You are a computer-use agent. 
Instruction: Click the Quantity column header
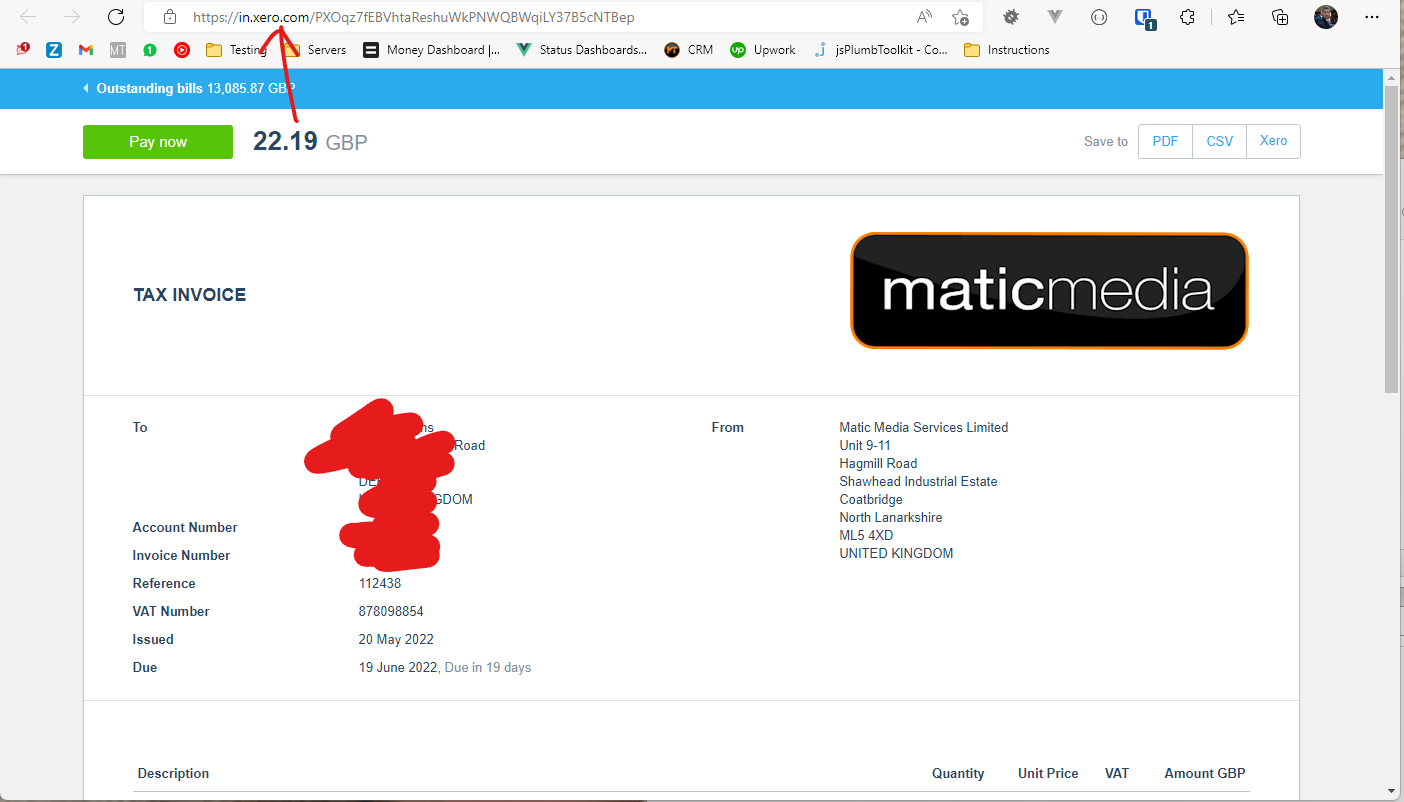point(958,773)
